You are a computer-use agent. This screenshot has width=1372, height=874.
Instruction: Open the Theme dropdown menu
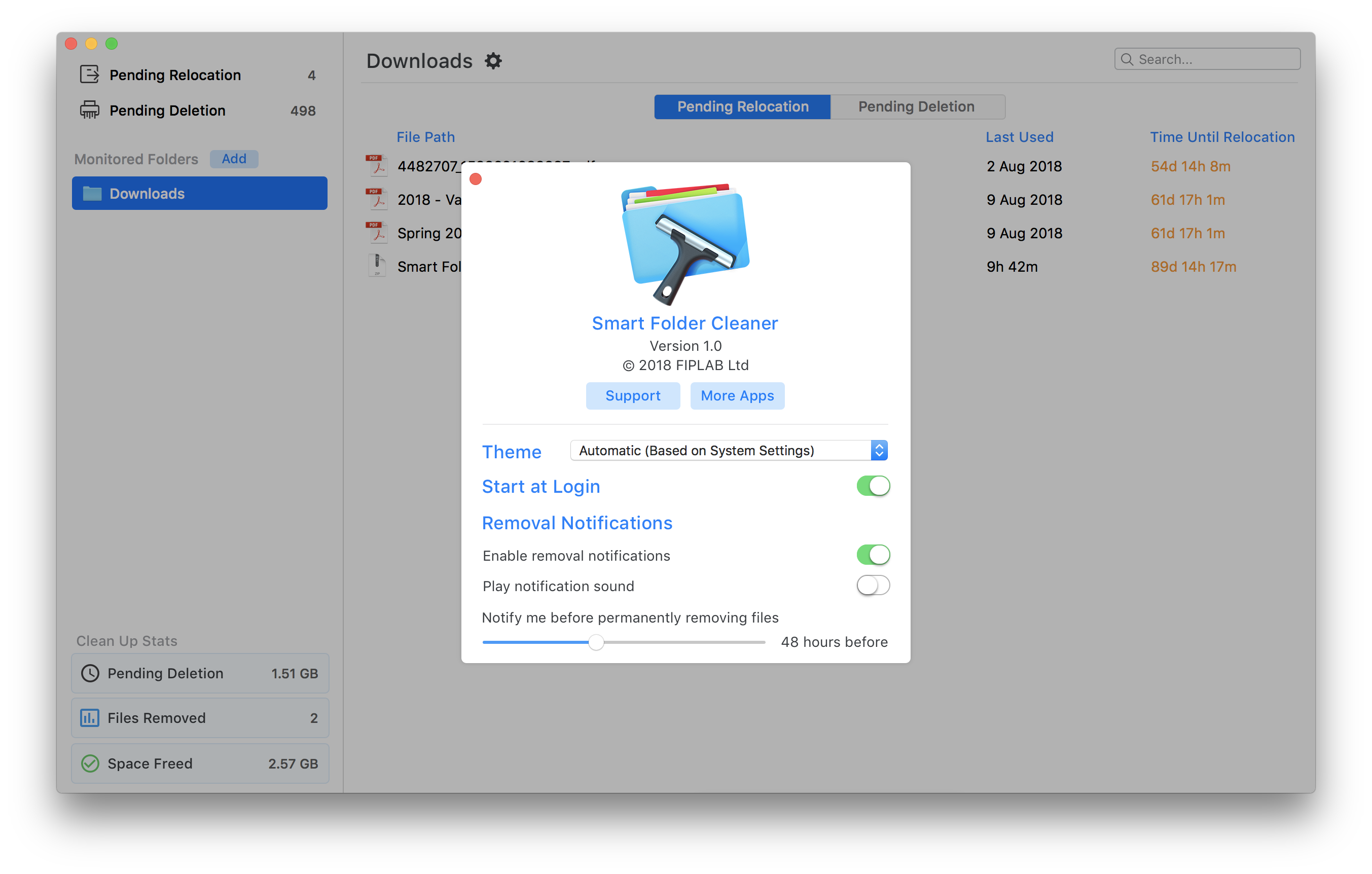(x=729, y=451)
